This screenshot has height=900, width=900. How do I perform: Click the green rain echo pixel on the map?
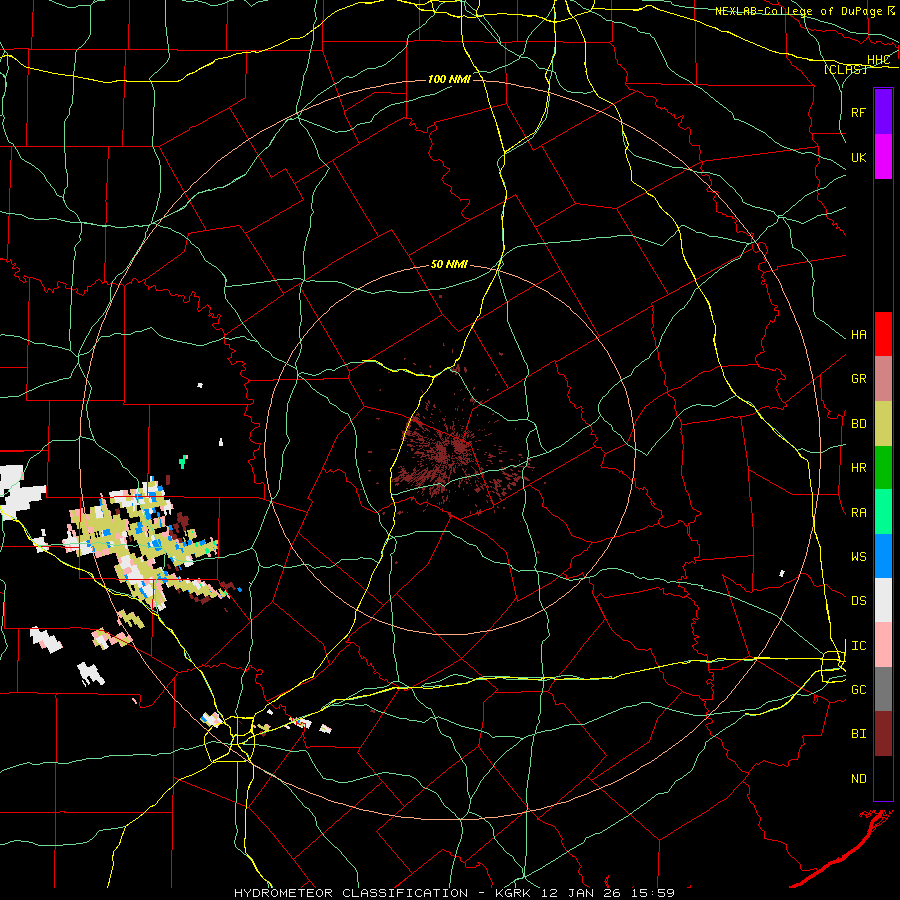pos(183,461)
